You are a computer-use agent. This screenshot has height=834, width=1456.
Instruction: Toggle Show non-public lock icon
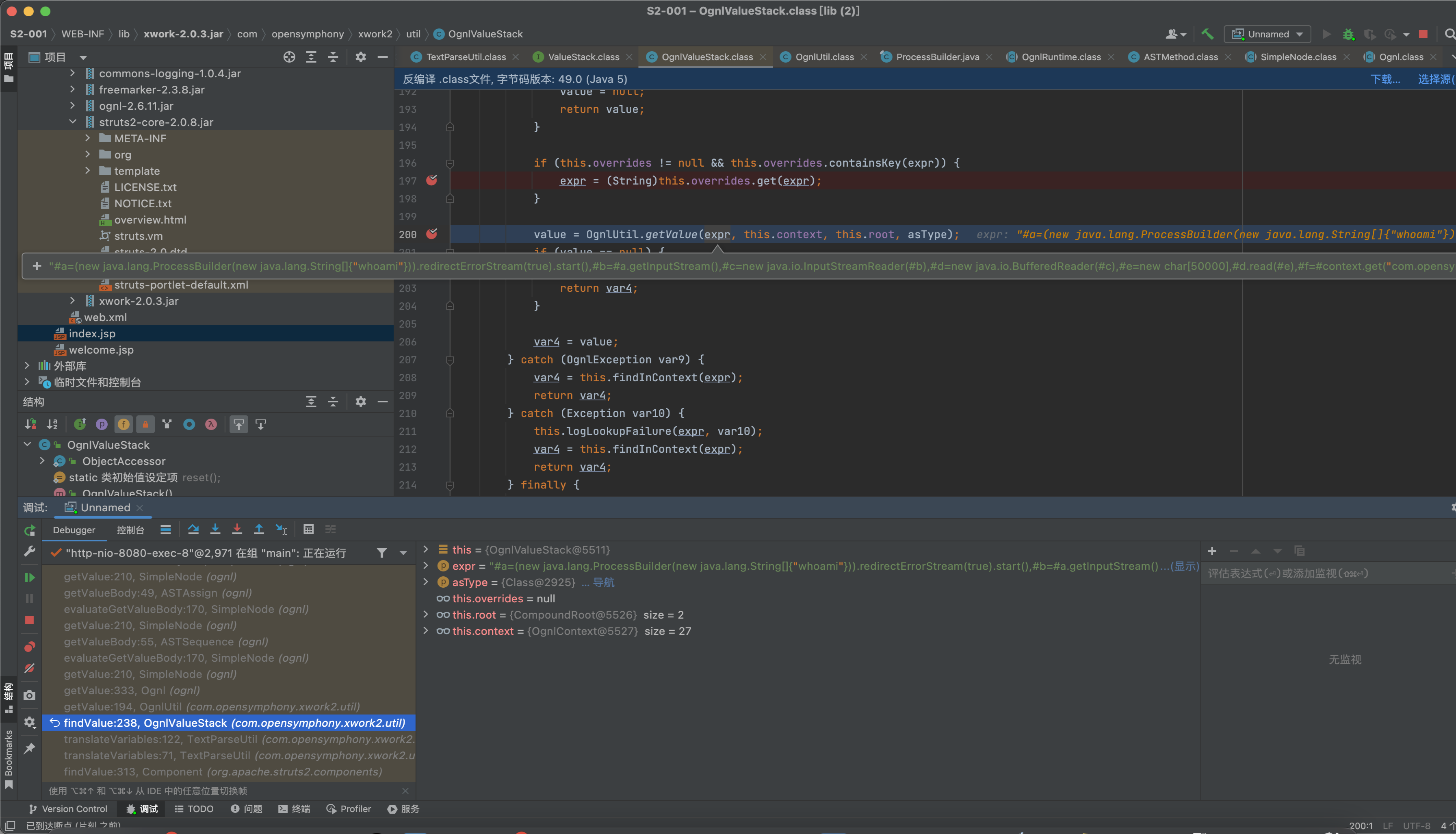point(145,424)
